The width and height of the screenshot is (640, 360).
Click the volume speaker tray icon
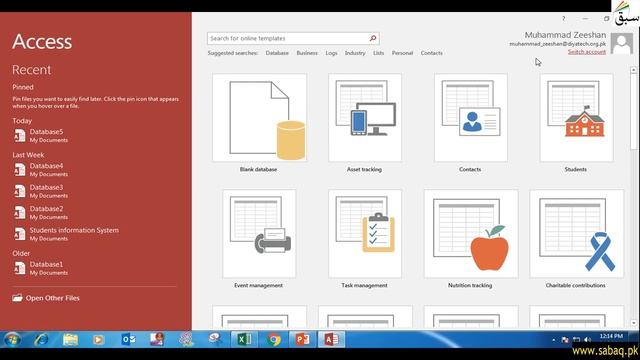point(587,339)
